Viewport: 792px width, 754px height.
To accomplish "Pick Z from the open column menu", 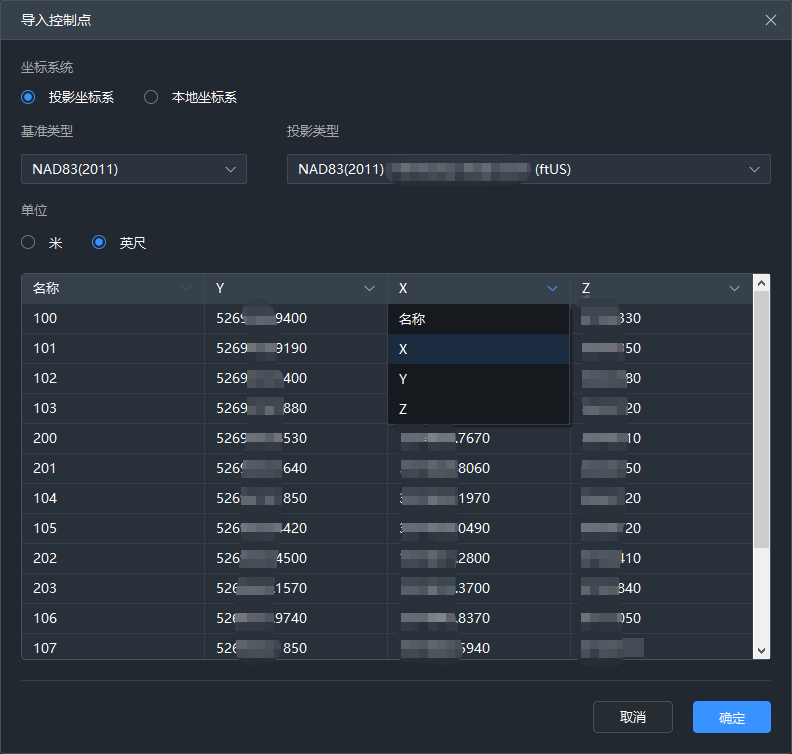I will pyautogui.click(x=478, y=409).
